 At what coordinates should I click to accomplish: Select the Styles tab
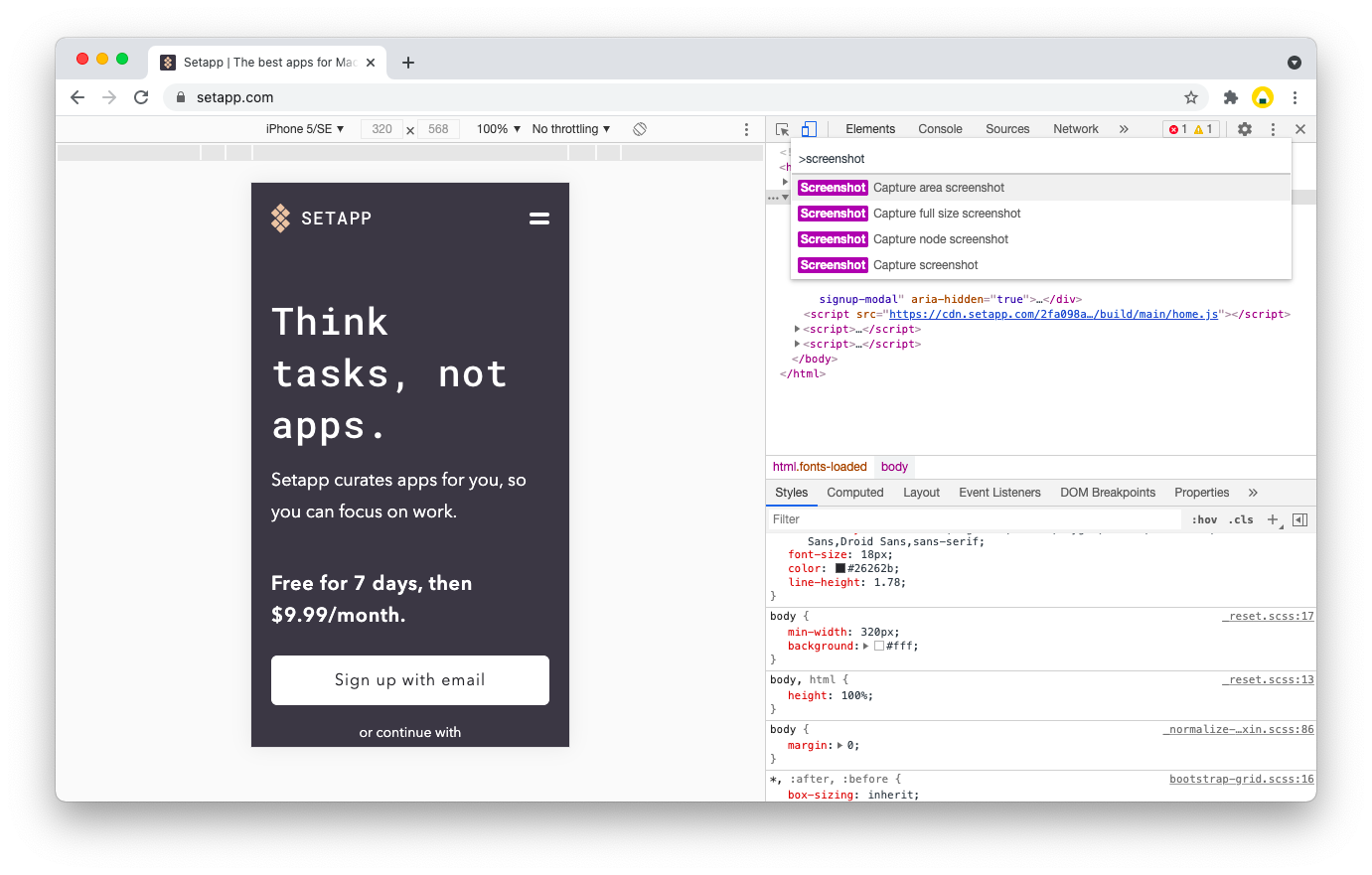[792, 493]
